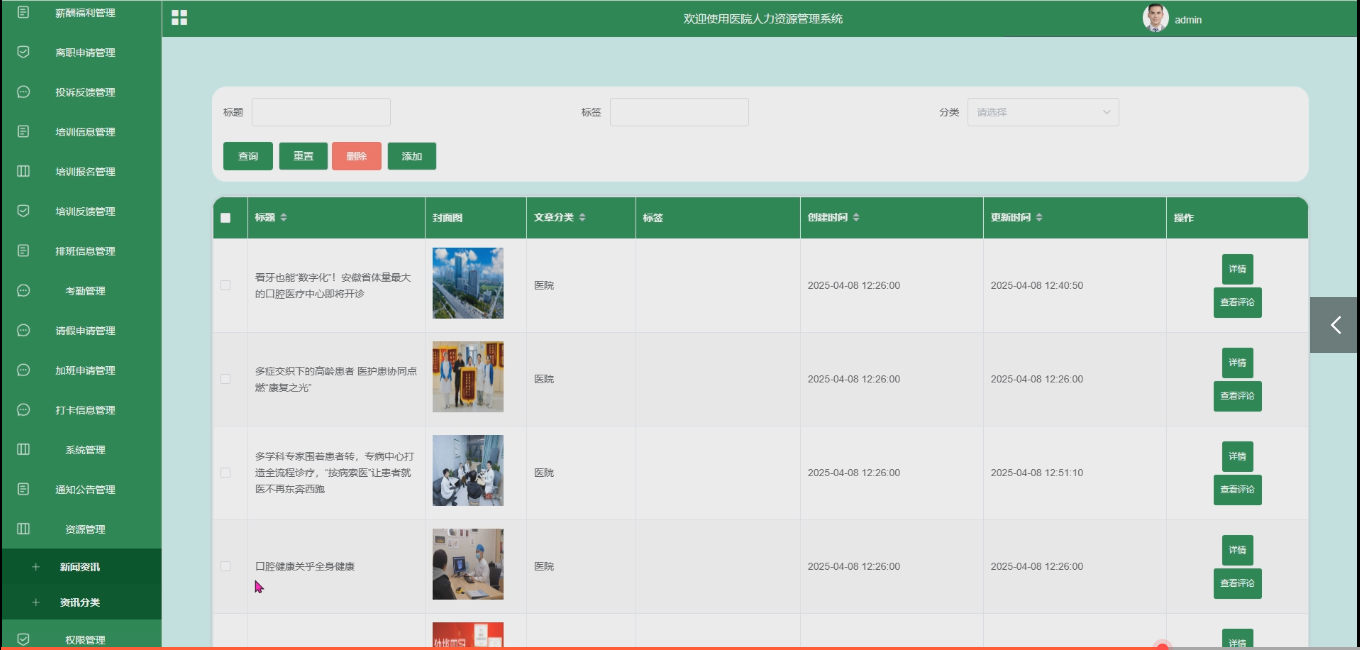The image size is (1360, 650).
Task: Focus the 标题 search input field
Action: click(x=321, y=112)
